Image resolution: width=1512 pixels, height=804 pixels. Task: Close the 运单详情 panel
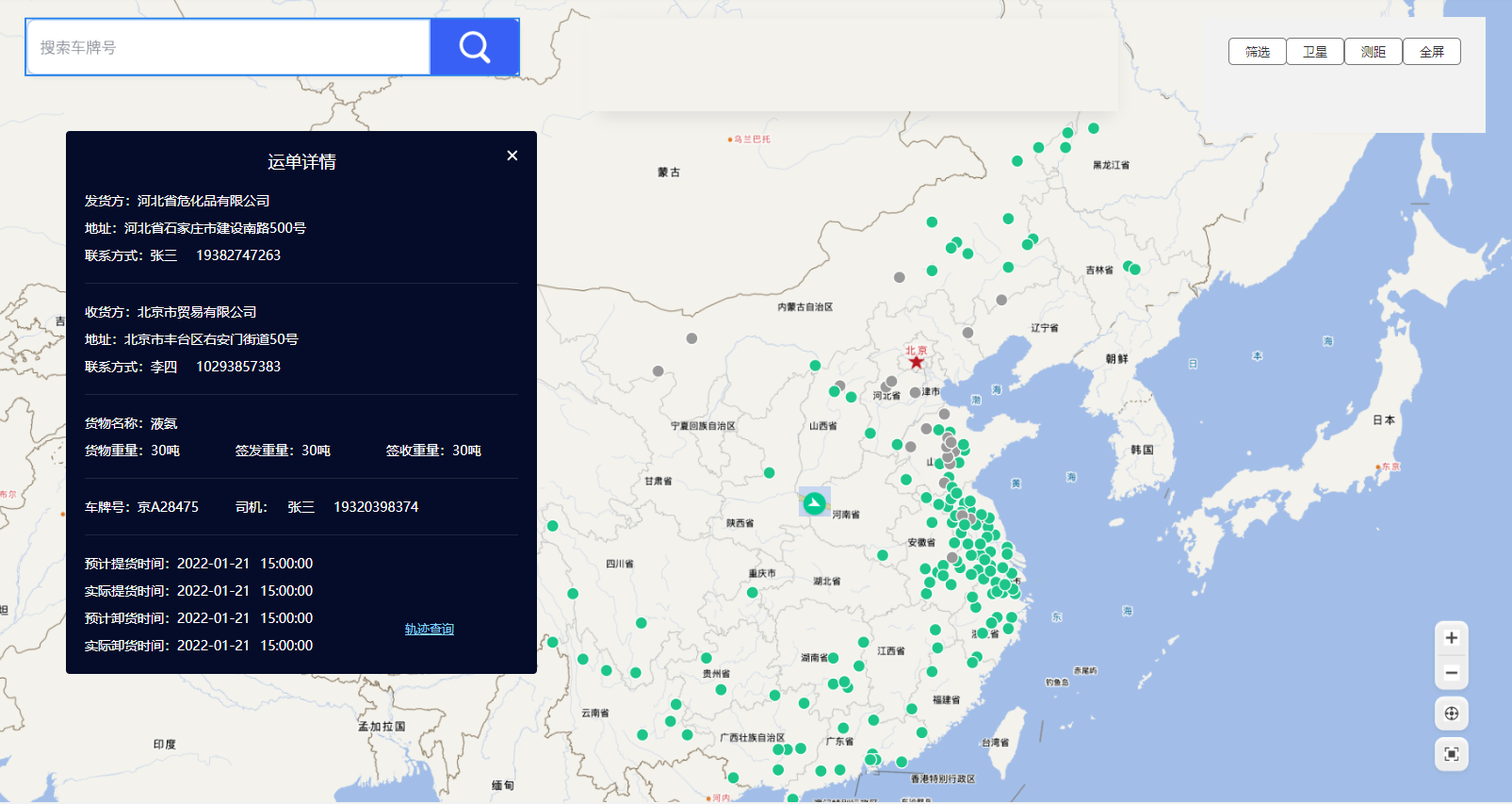[x=512, y=156]
